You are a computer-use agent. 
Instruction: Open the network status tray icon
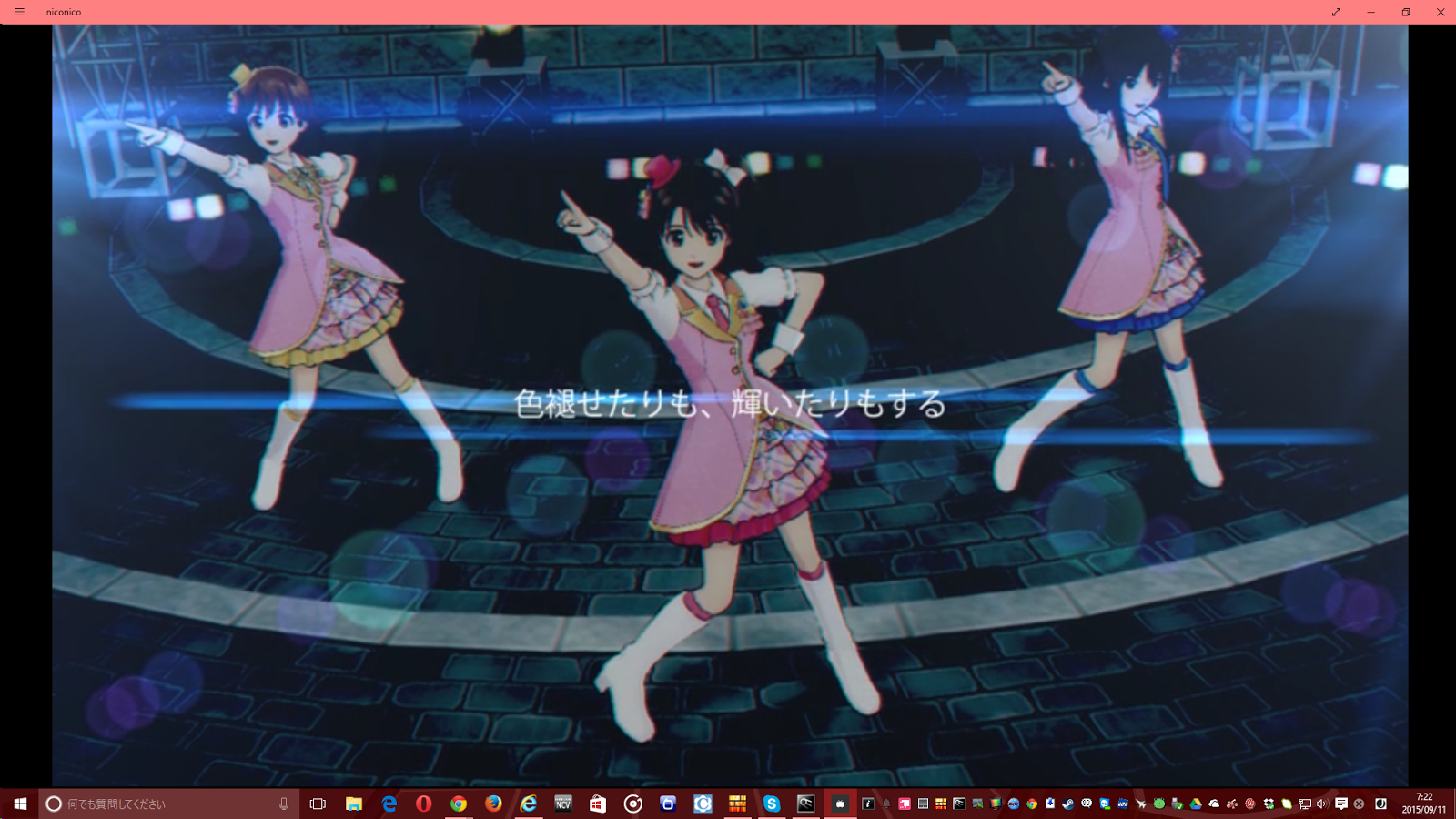click(x=1305, y=804)
